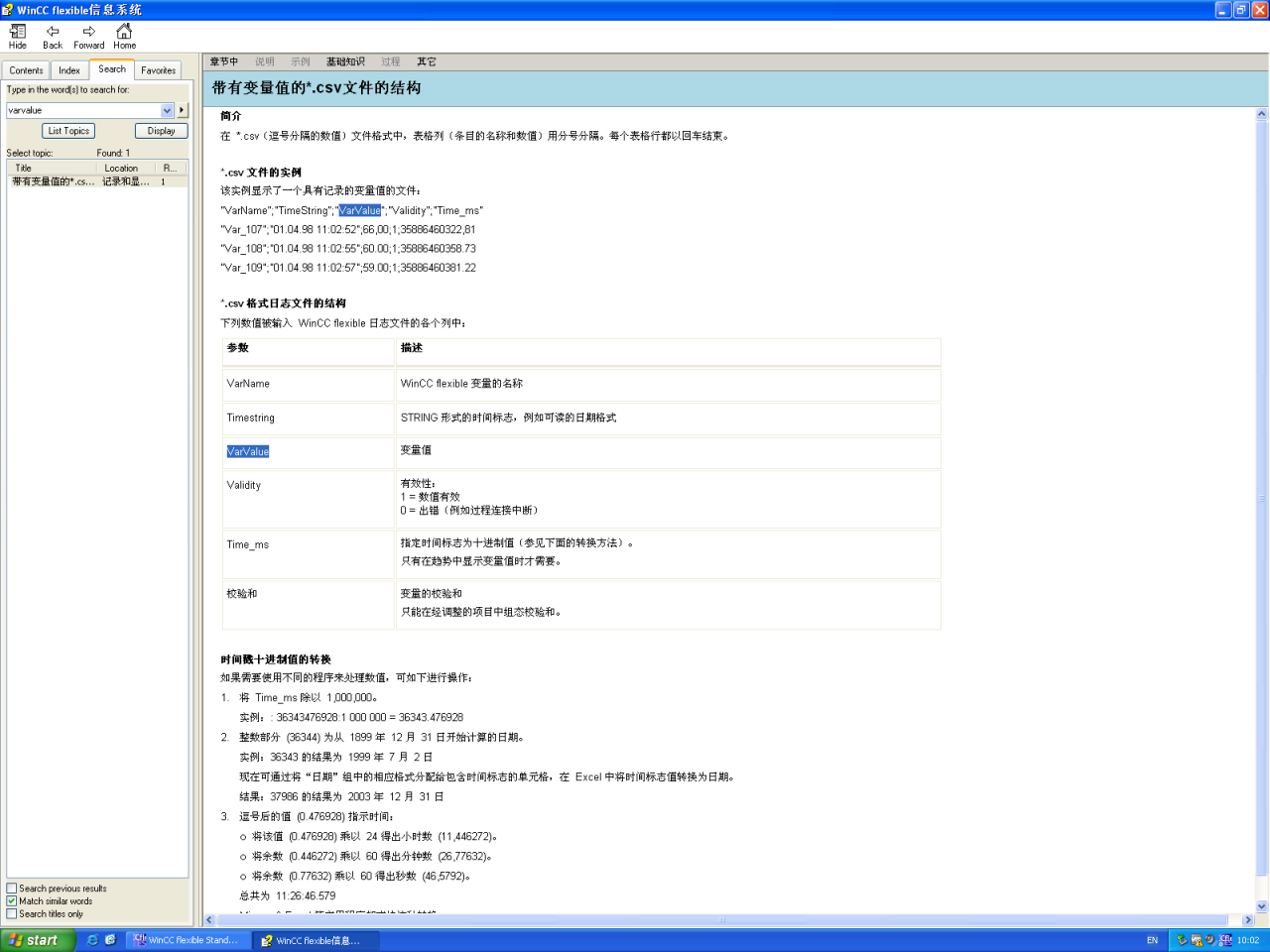The image size is (1270, 952).
Task: Select the Search tab
Action: tap(112, 69)
